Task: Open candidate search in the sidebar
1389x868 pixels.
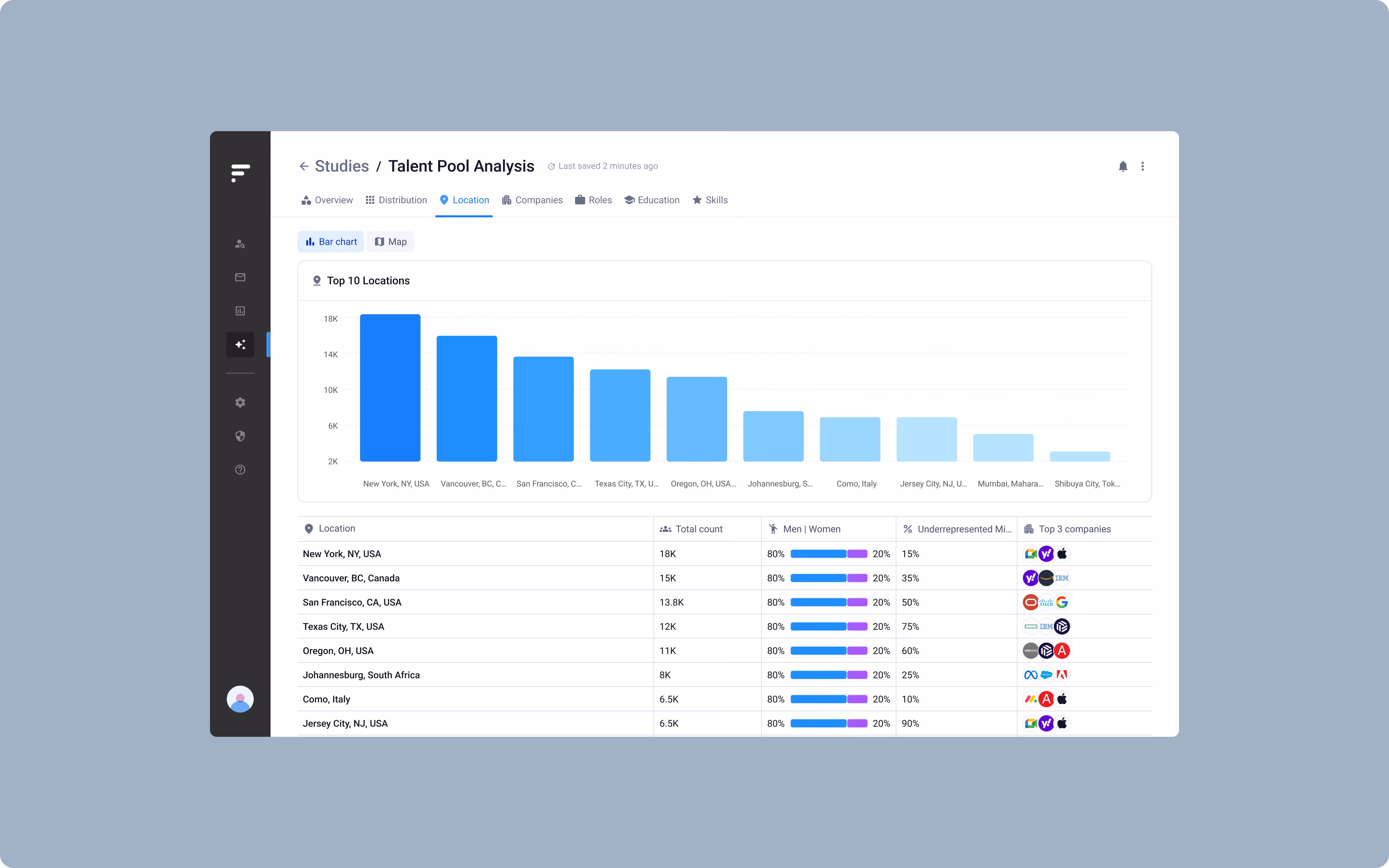Action: pos(240,244)
